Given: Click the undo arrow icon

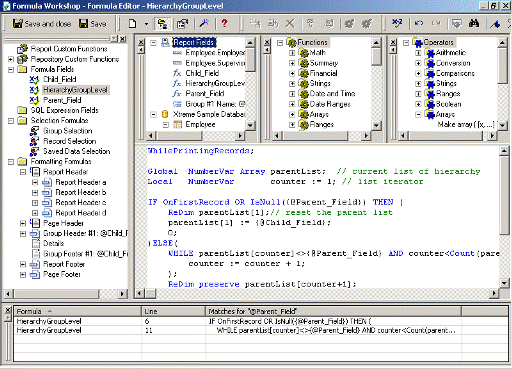Looking at the screenshot, I should click(419, 23).
